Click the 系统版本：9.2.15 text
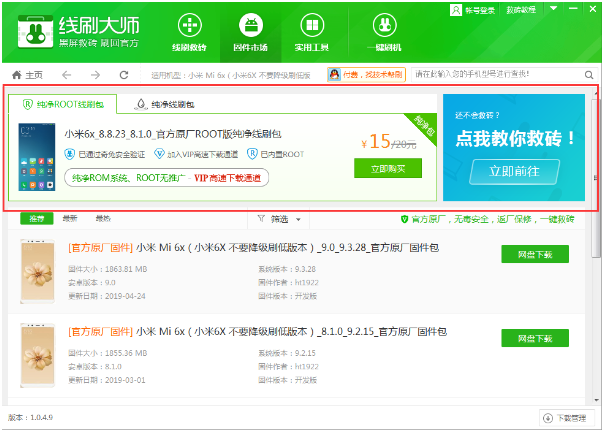Viewport: 605px width, 434px height. click(287, 353)
